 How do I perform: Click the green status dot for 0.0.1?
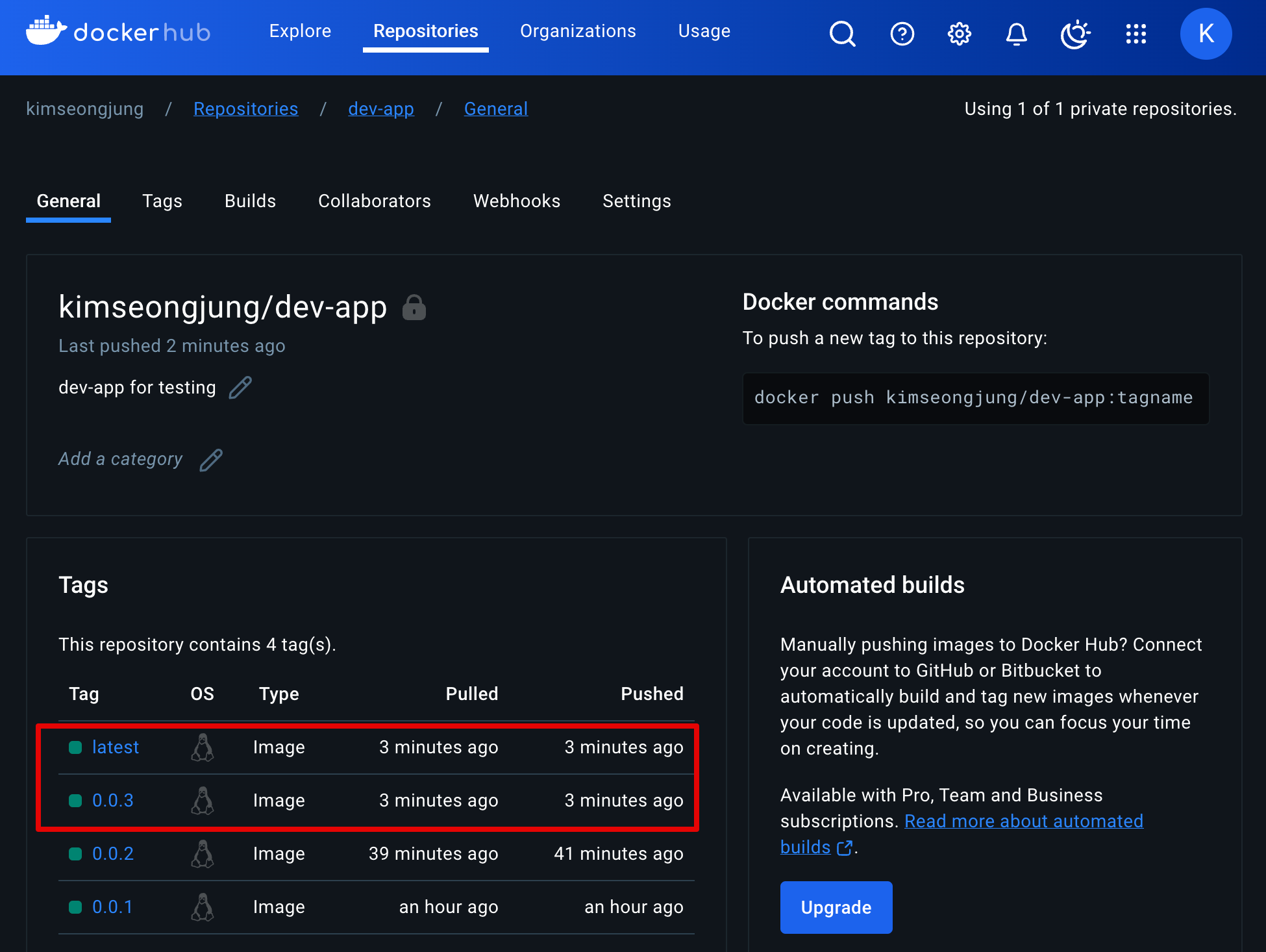pos(75,907)
